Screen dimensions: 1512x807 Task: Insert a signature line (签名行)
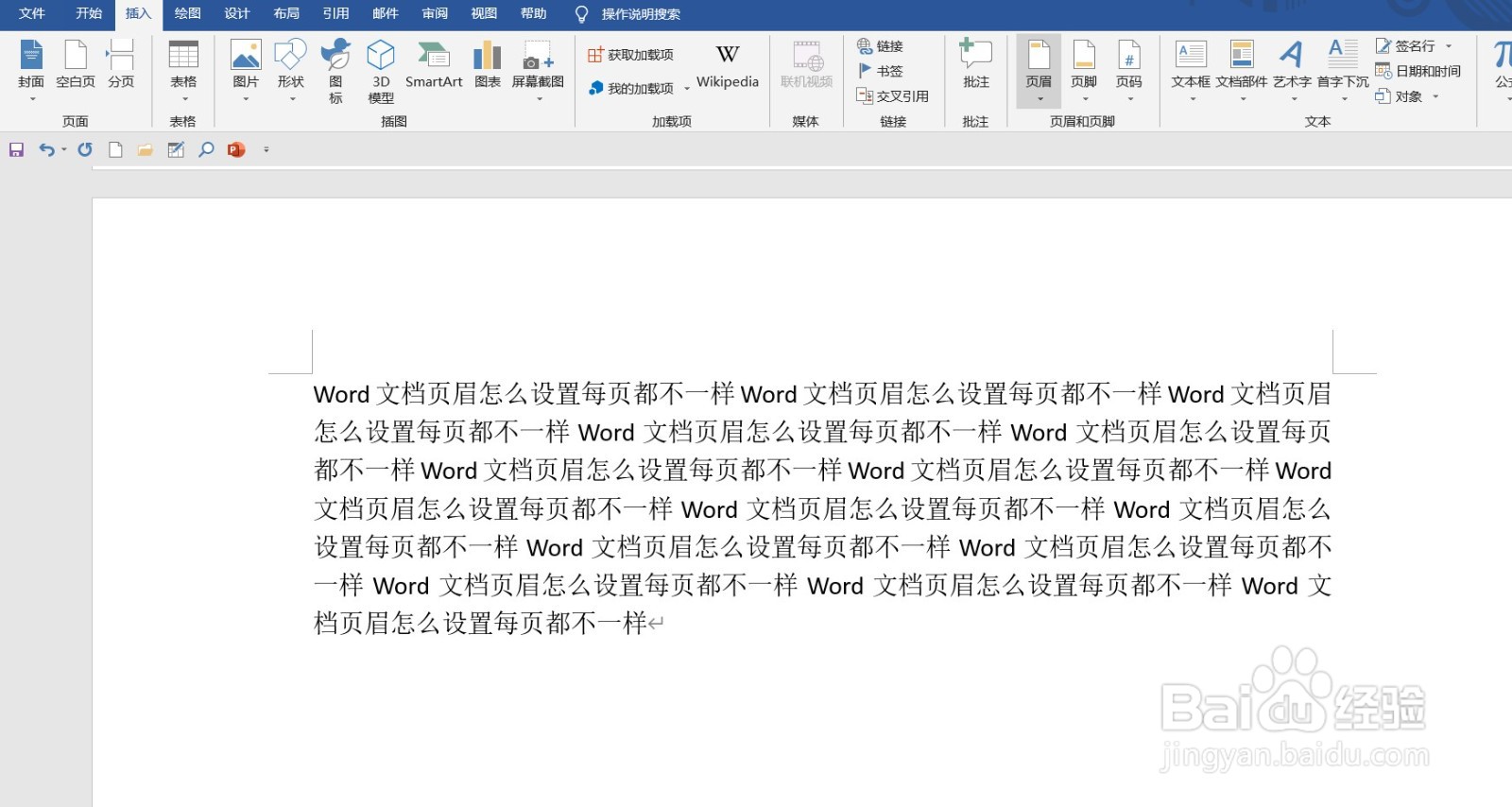pyautogui.click(x=1407, y=45)
